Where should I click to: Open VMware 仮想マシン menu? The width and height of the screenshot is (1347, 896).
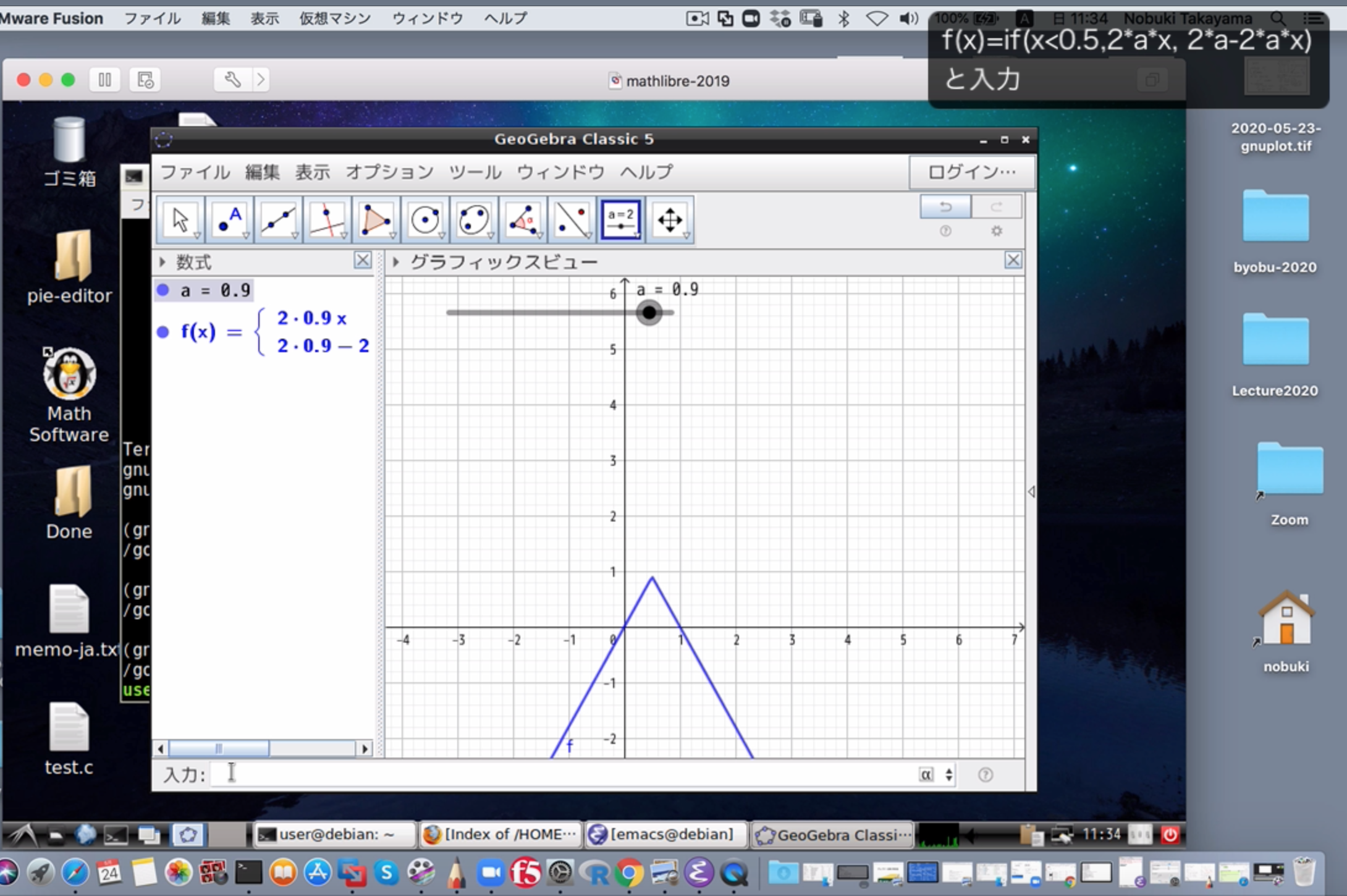click(335, 19)
